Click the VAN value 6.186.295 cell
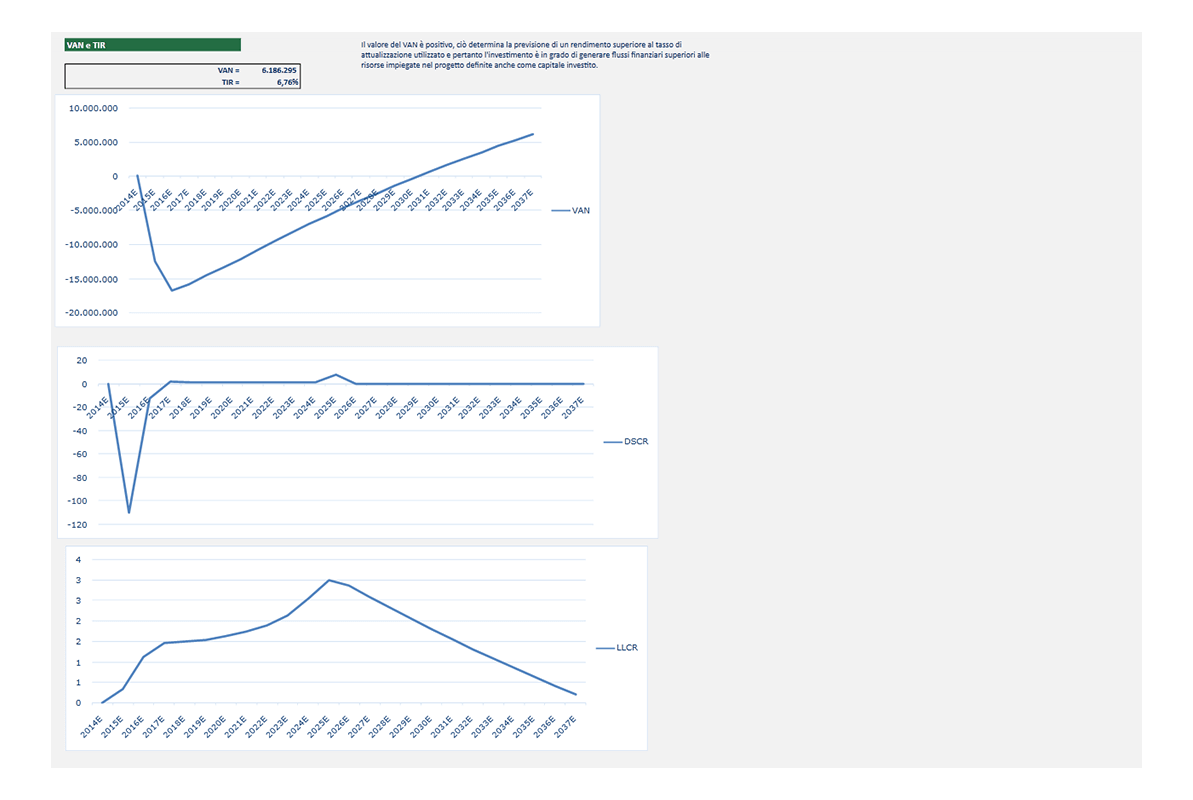 [278, 70]
